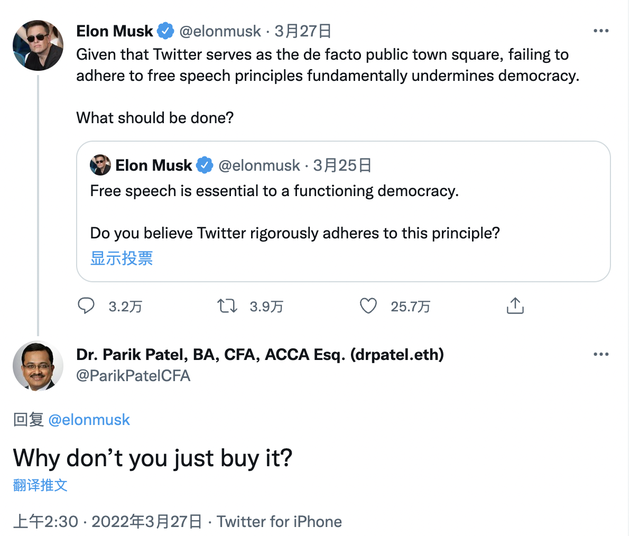Click the 显示投票 show poll link
This screenshot has height=536, width=630.
tap(122, 258)
